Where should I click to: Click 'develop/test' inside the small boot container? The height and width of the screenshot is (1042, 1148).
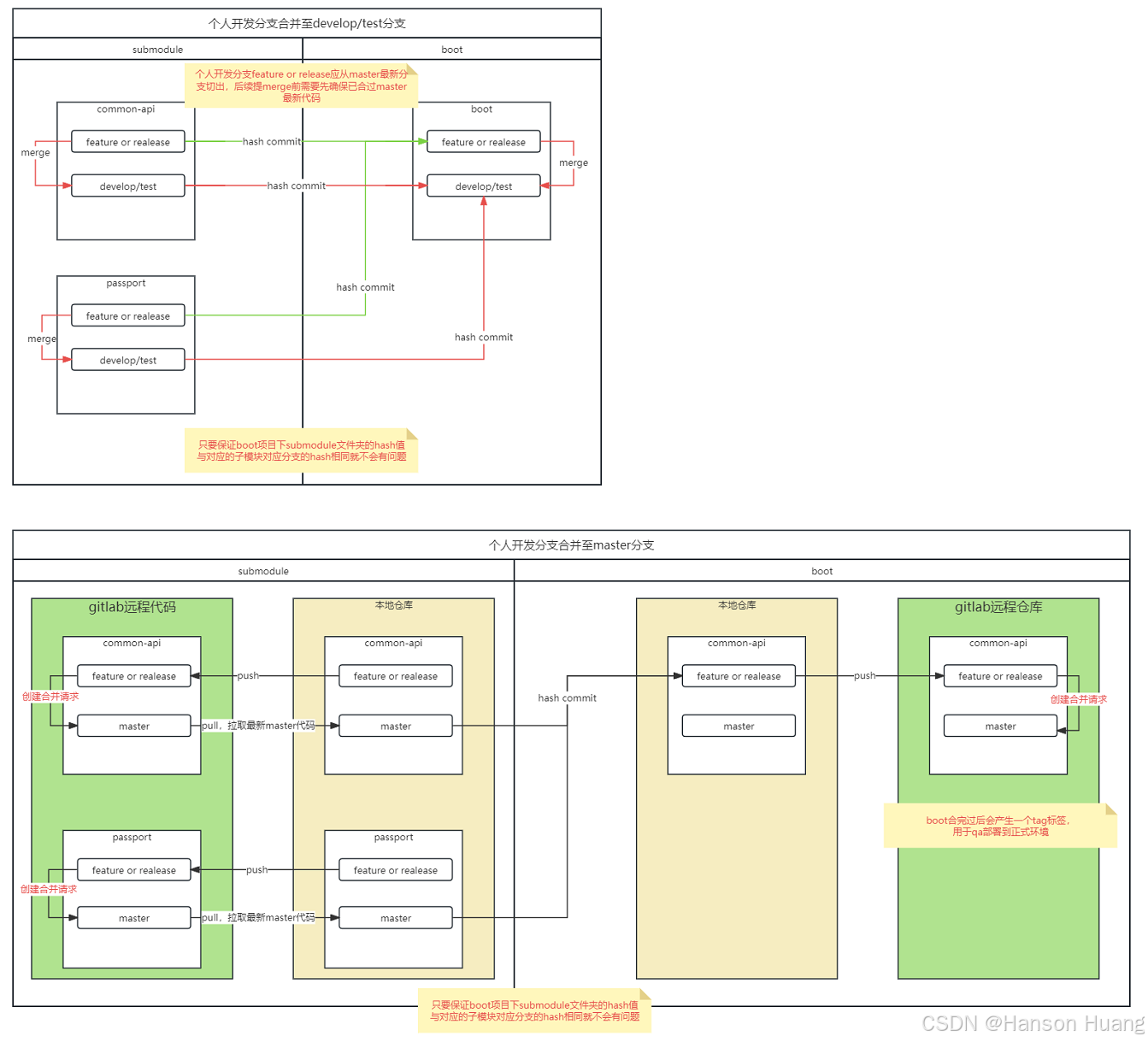point(484,186)
